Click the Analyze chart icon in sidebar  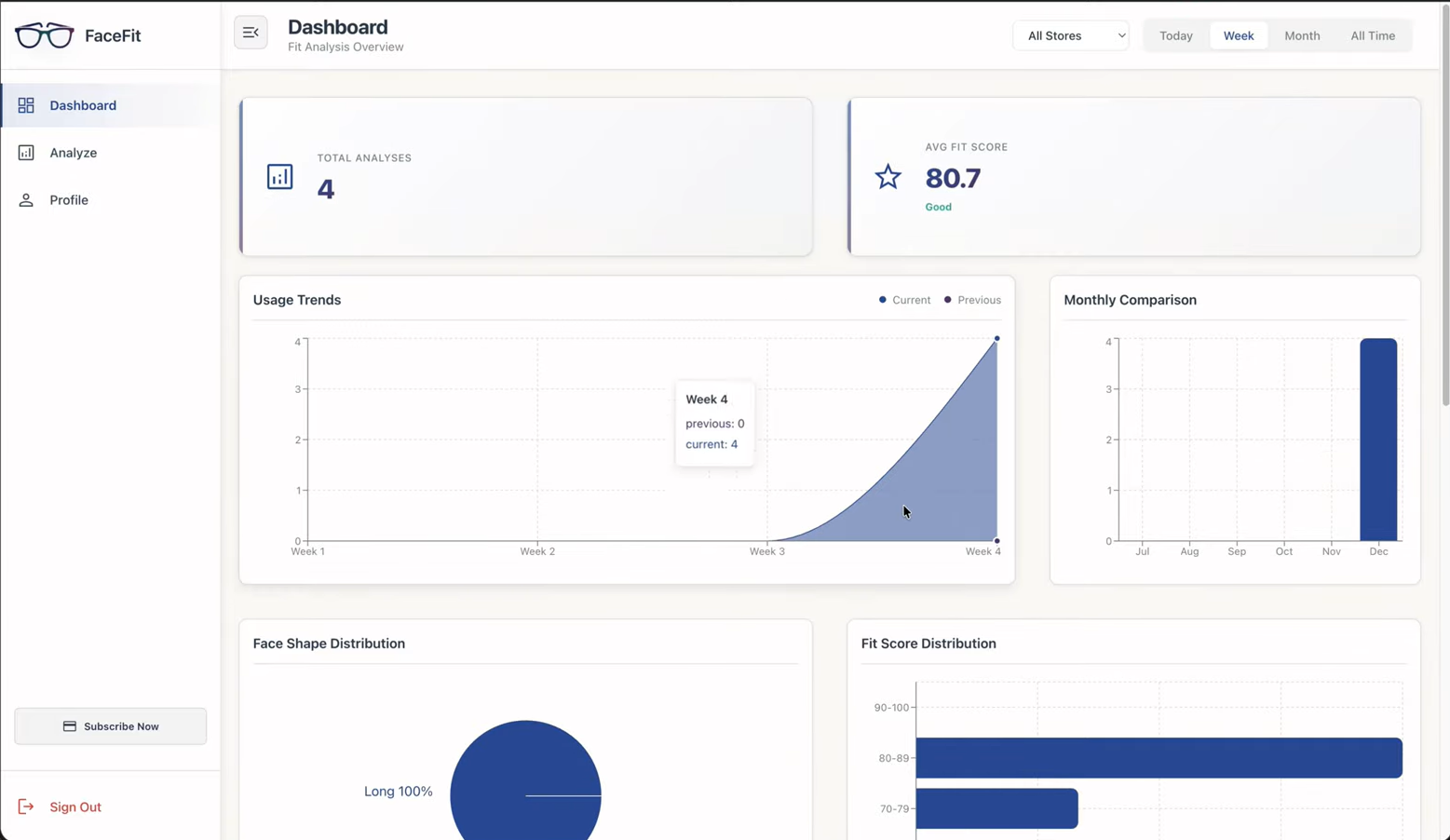point(26,153)
